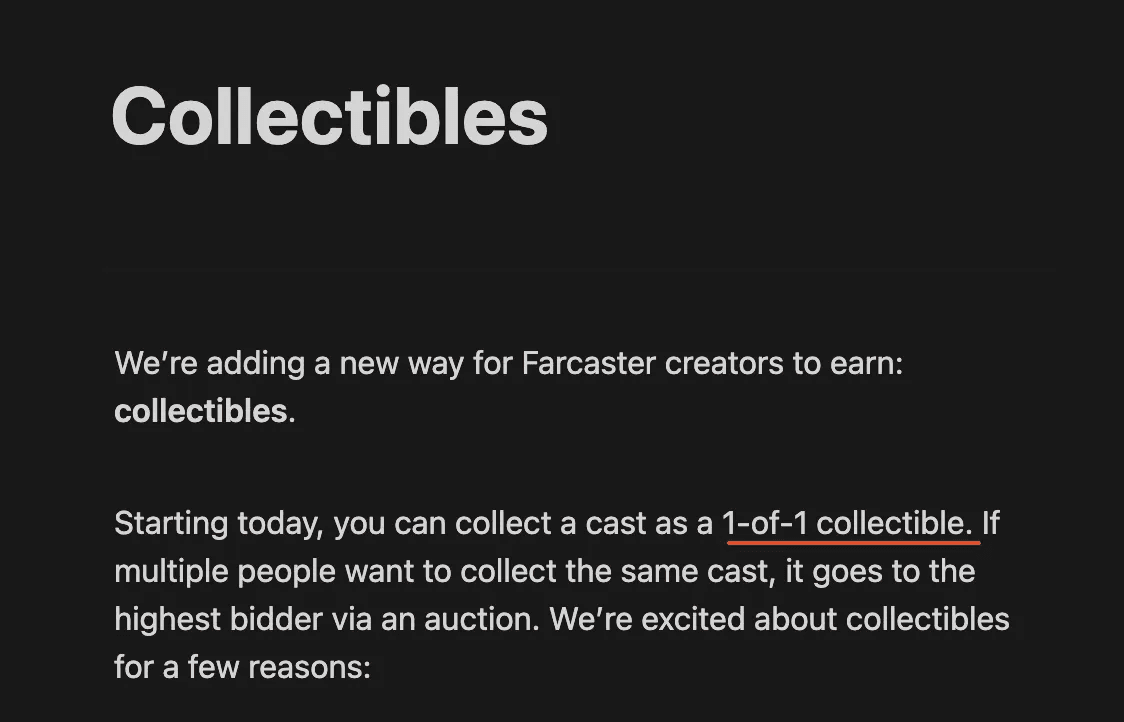Screen dimensions: 1124x722
Task: Click the word "collectibles" ending third line
Action: click(x=928, y=619)
